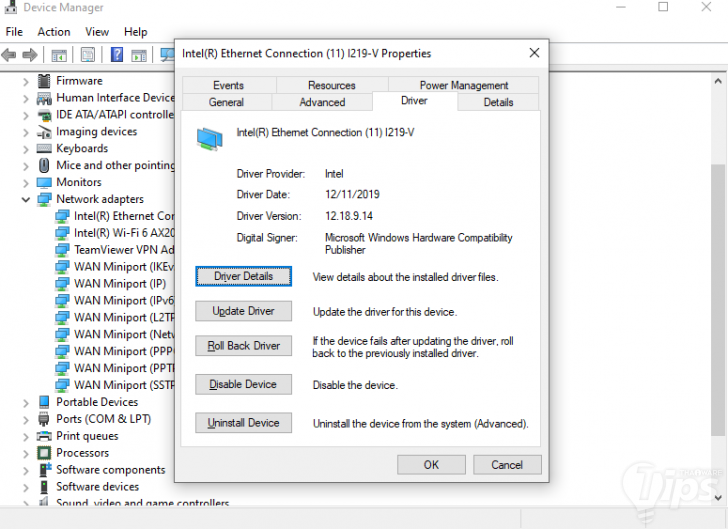The image size is (728, 529).
Task: Dismiss dialog with Cancel button
Action: pyautogui.click(x=507, y=465)
